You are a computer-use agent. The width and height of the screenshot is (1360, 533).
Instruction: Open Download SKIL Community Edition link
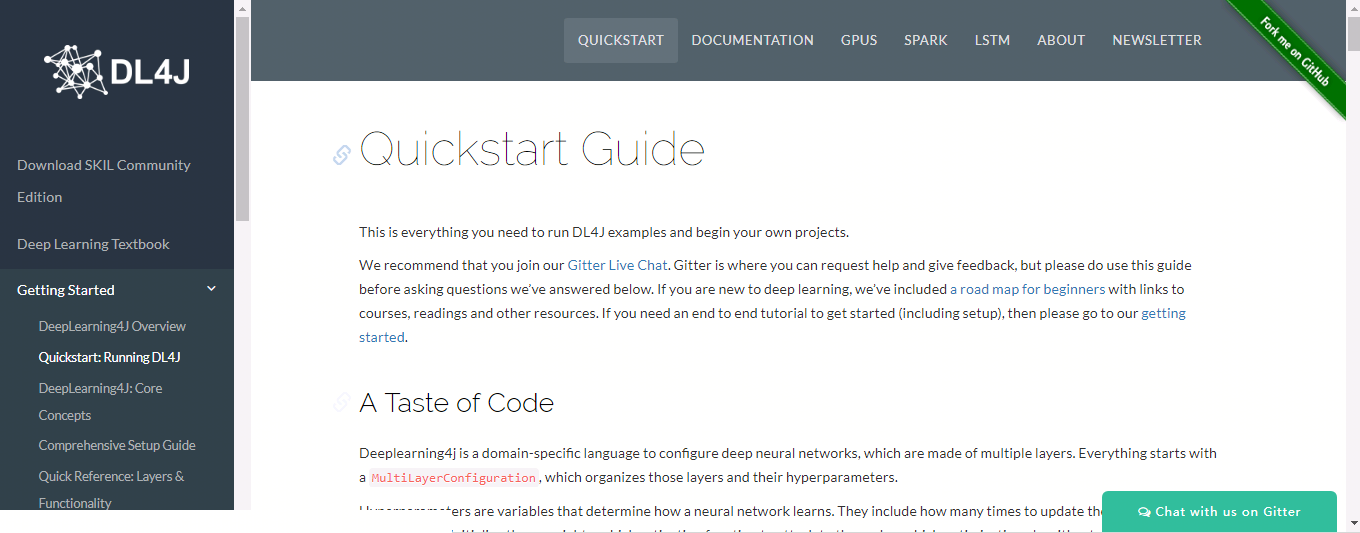point(104,181)
